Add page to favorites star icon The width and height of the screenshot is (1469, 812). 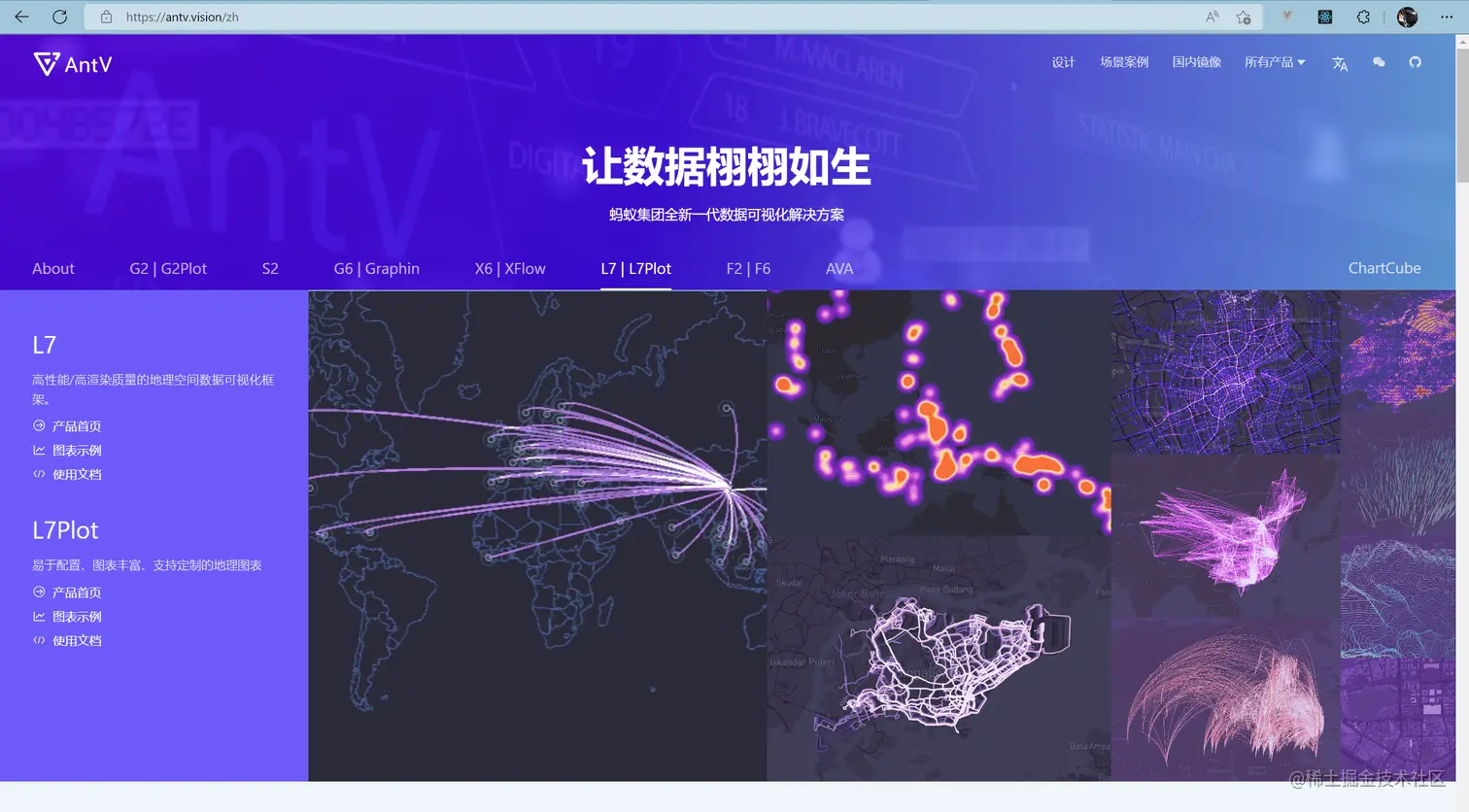(1244, 17)
